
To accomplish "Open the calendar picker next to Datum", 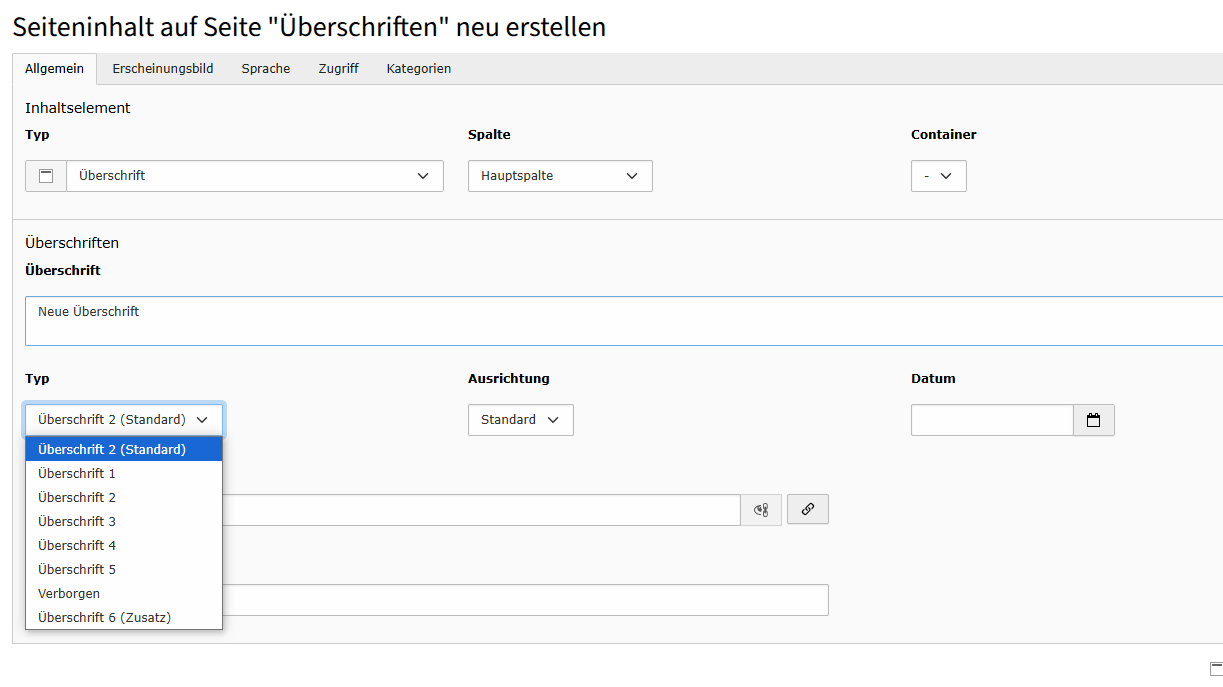I will [x=1093, y=420].
